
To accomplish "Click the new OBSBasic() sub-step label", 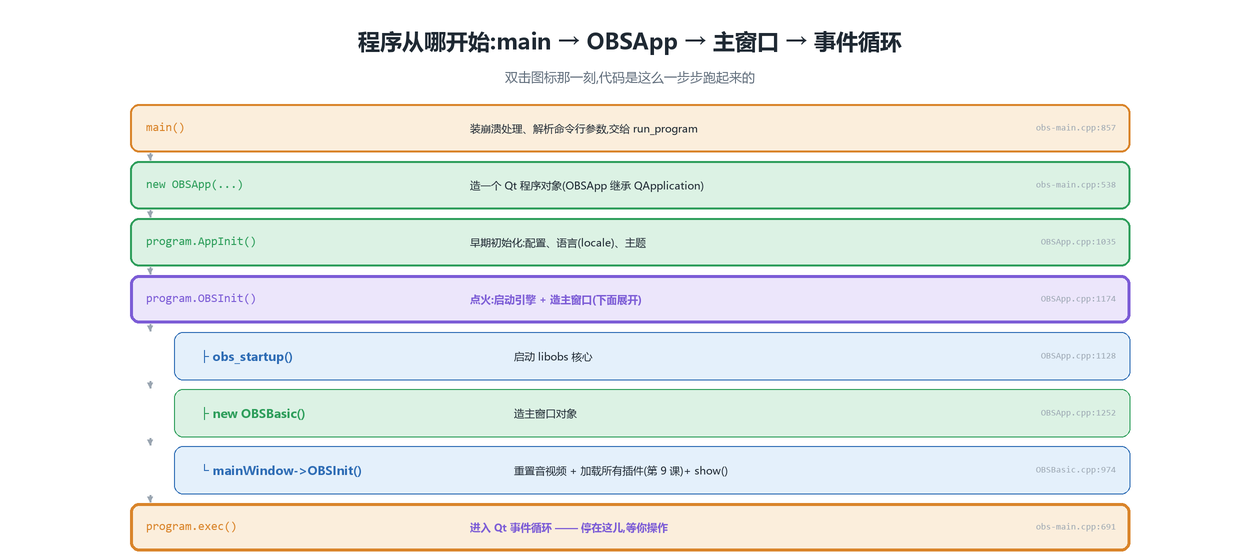I will [x=253, y=414].
